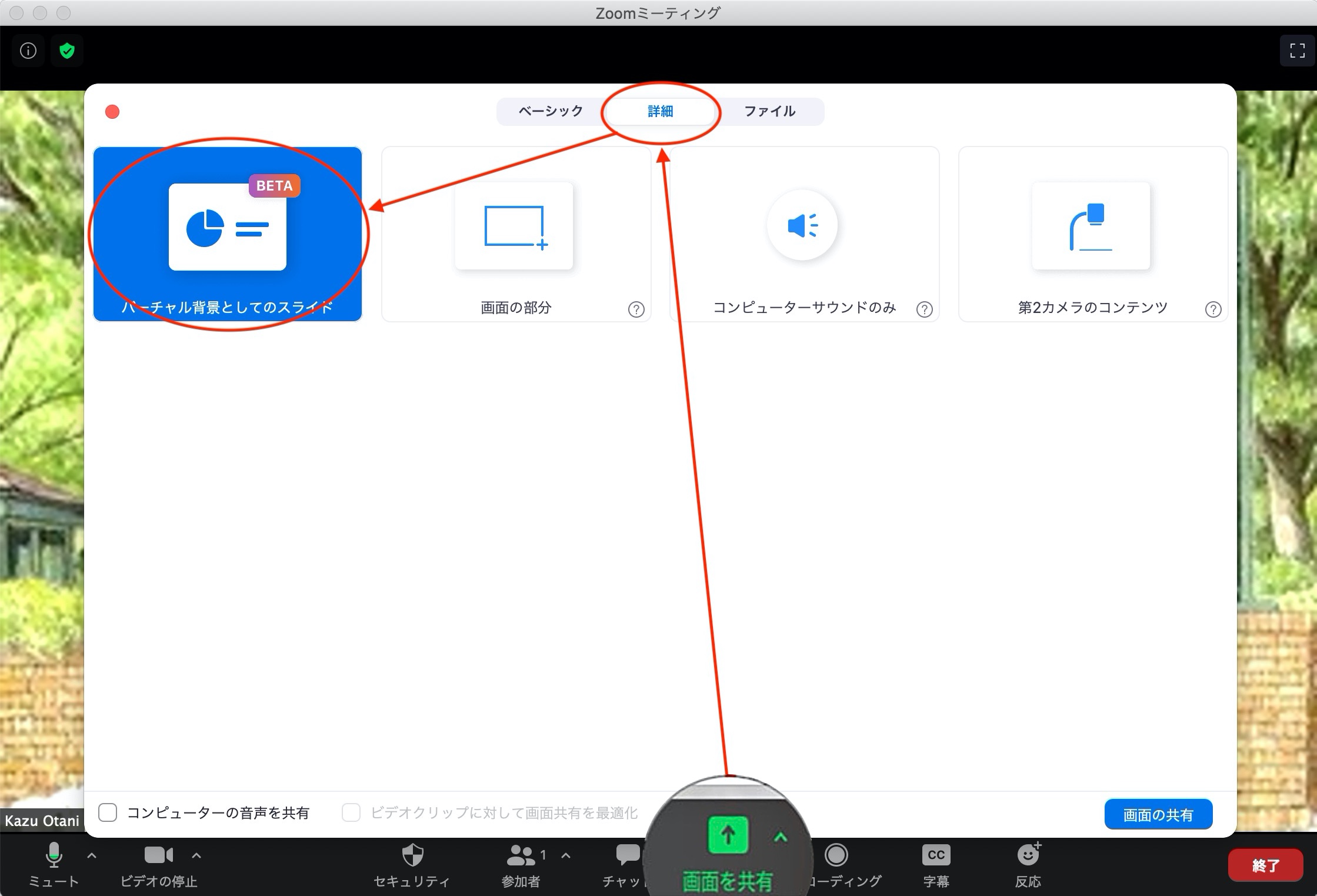Start recording with the record icon

pyautogui.click(x=836, y=855)
